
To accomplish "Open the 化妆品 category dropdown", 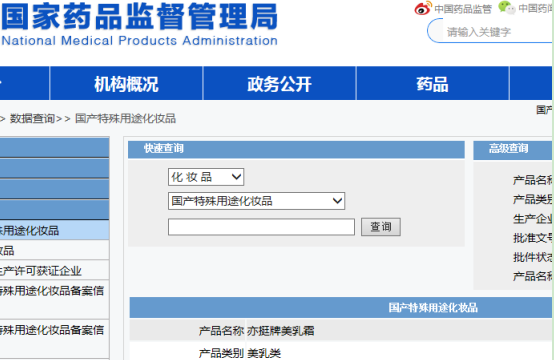I will click(x=206, y=177).
